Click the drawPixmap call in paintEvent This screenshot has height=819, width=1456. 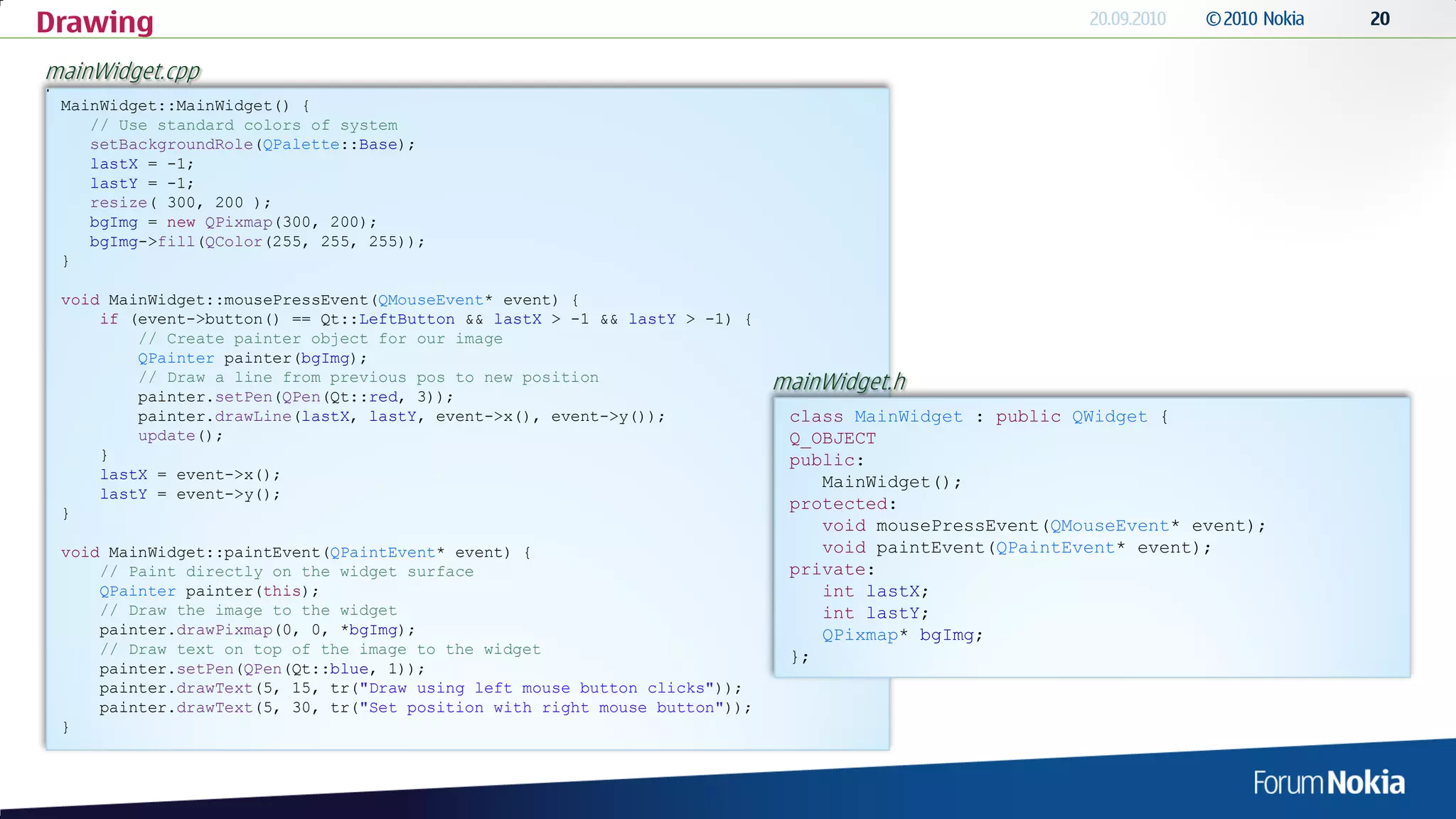(x=224, y=630)
